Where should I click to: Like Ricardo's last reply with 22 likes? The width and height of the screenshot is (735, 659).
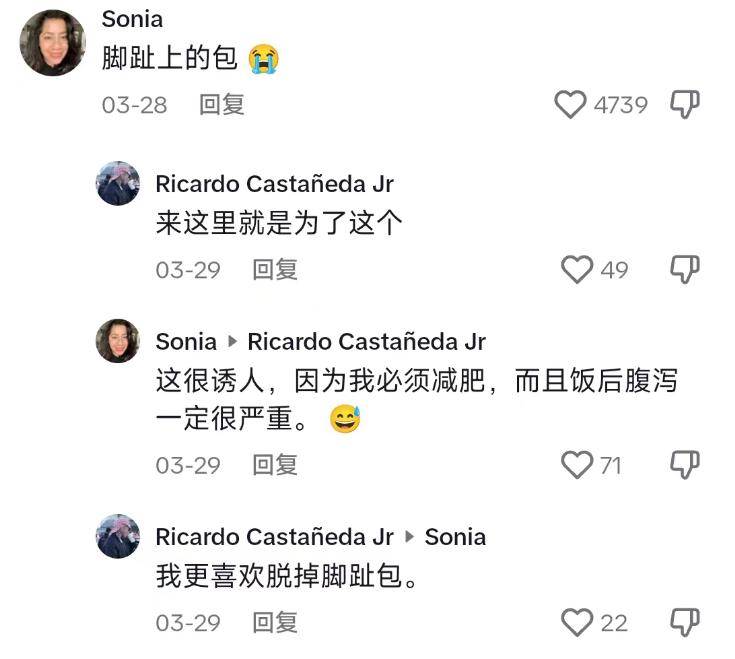point(577,622)
